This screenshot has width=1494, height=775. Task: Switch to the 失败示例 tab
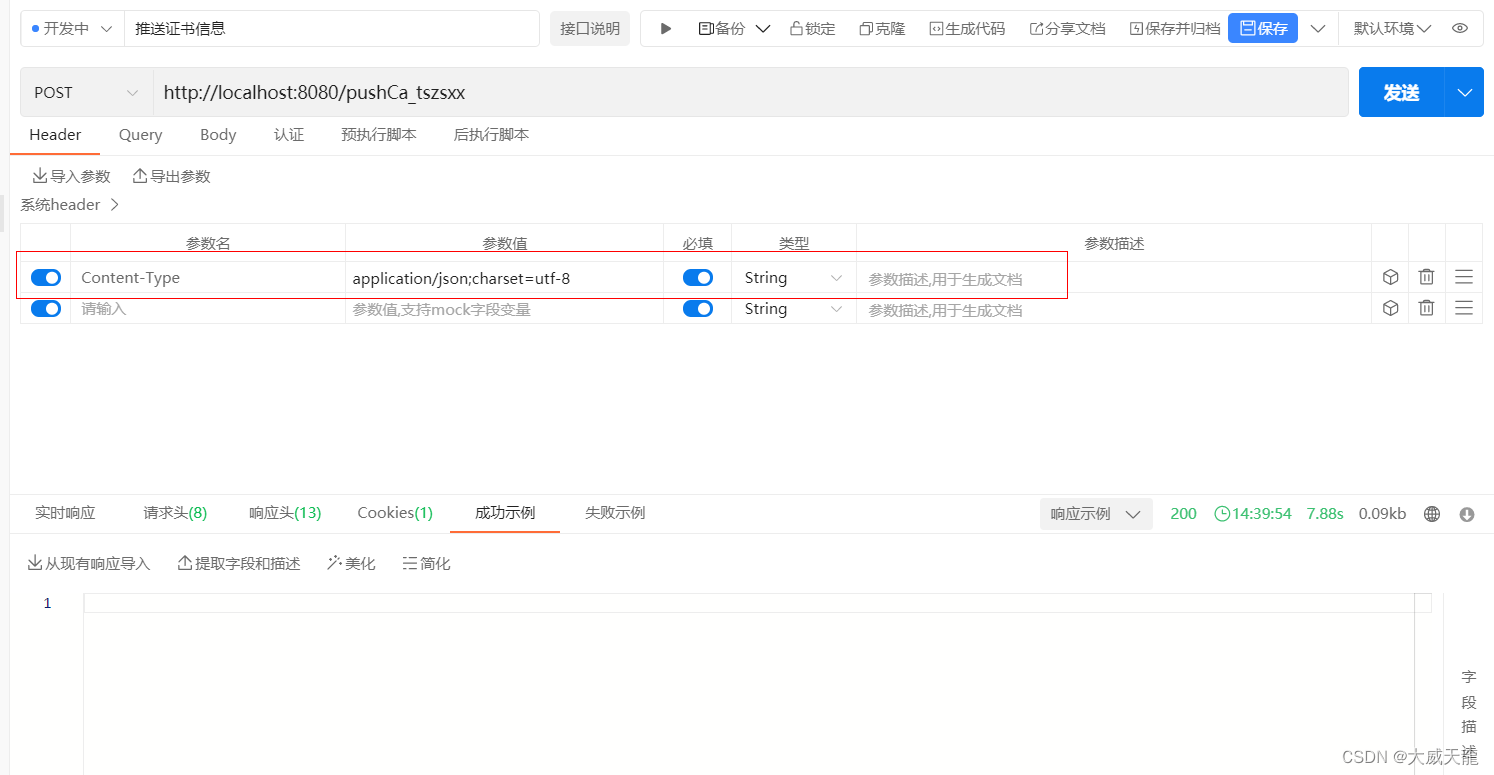615,513
